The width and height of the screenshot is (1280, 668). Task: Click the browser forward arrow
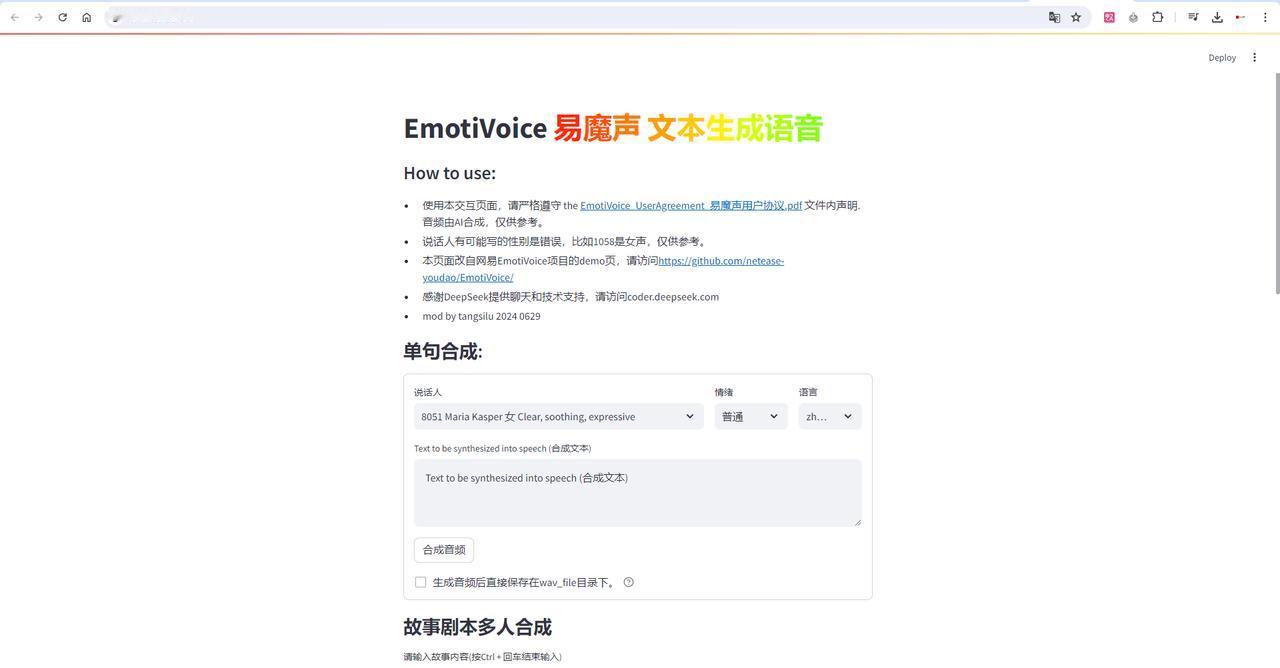(x=38, y=17)
